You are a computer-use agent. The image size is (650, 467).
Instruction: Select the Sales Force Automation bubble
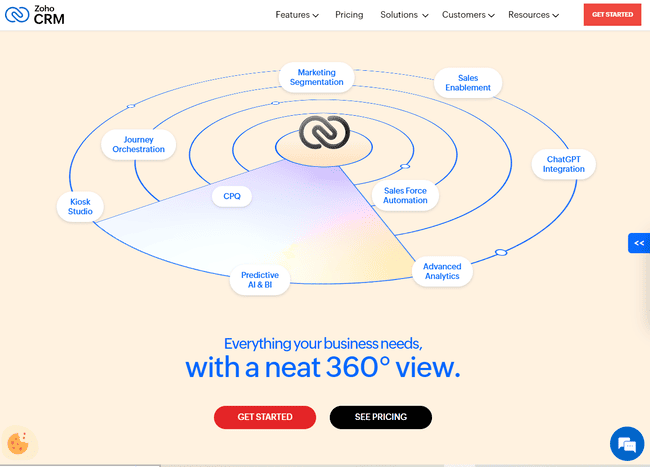point(405,196)
